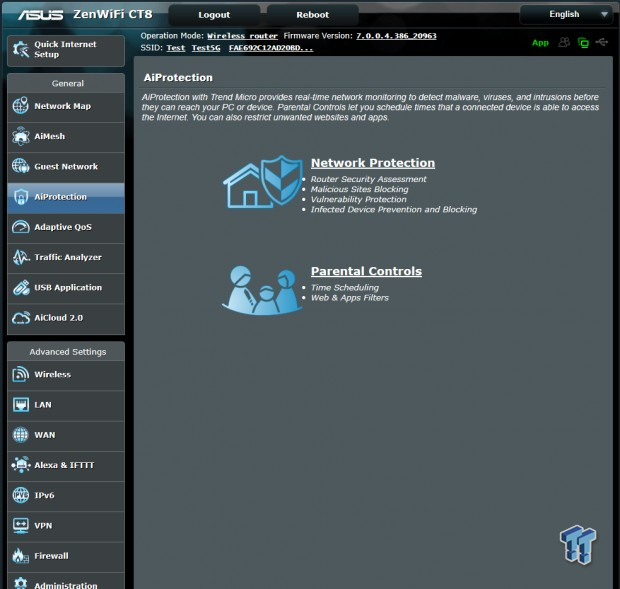Click the Quick Internet Setup wand icon
The image size is (620, 589).
(x=21, y=49)
